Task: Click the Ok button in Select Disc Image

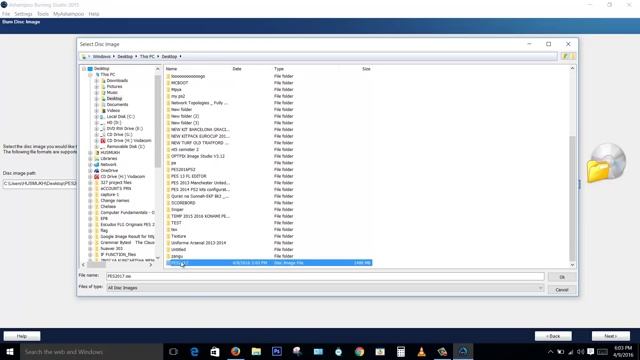Action: [x=562, y=277]
